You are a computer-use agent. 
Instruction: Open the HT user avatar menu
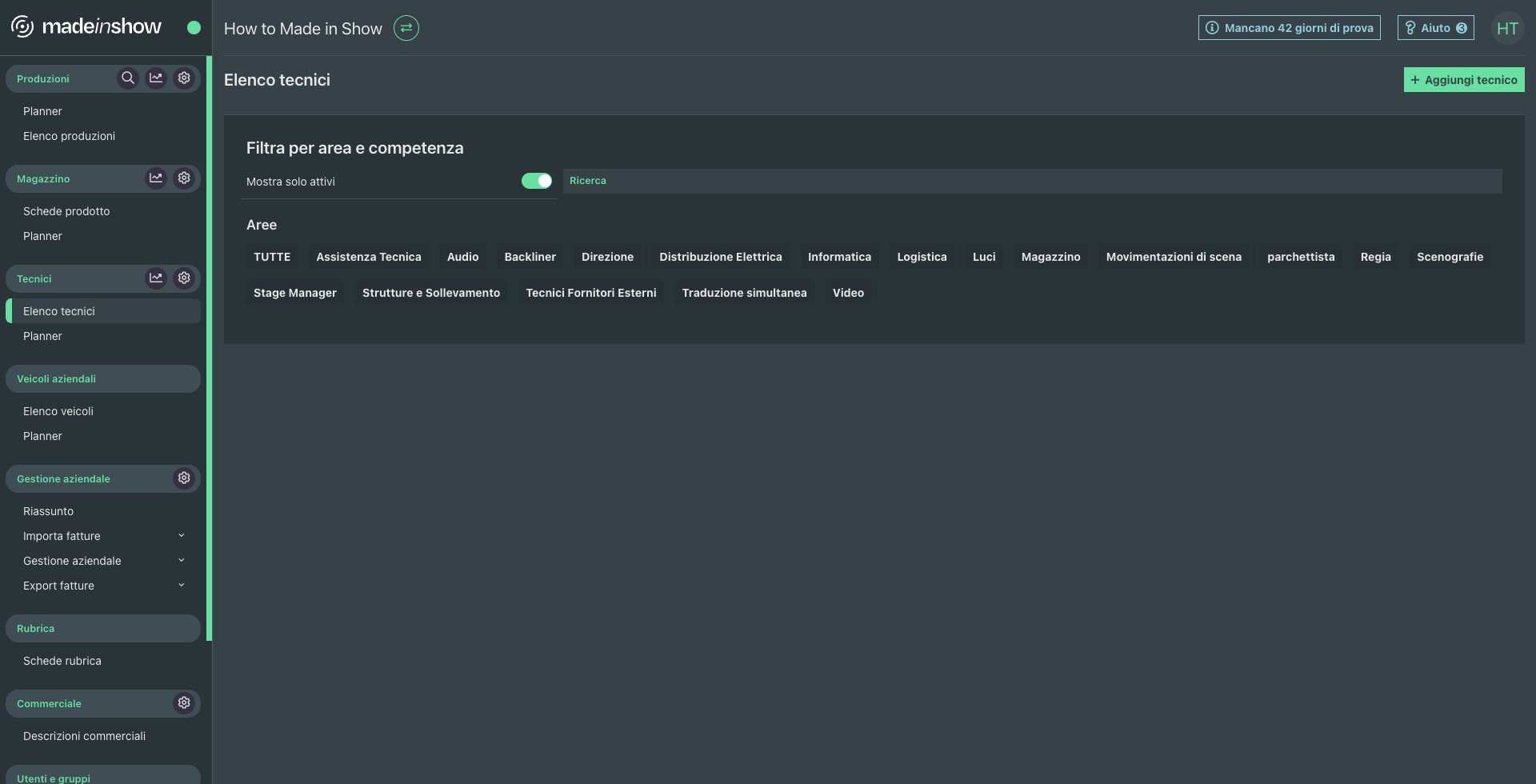tap(1507, 29)
